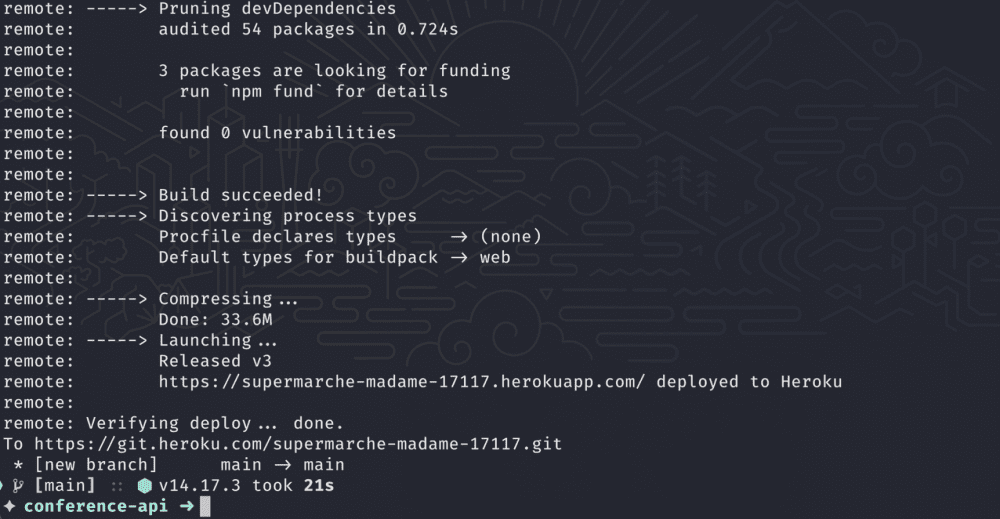Click the git branch icon in prompt

tap(19, 486)
